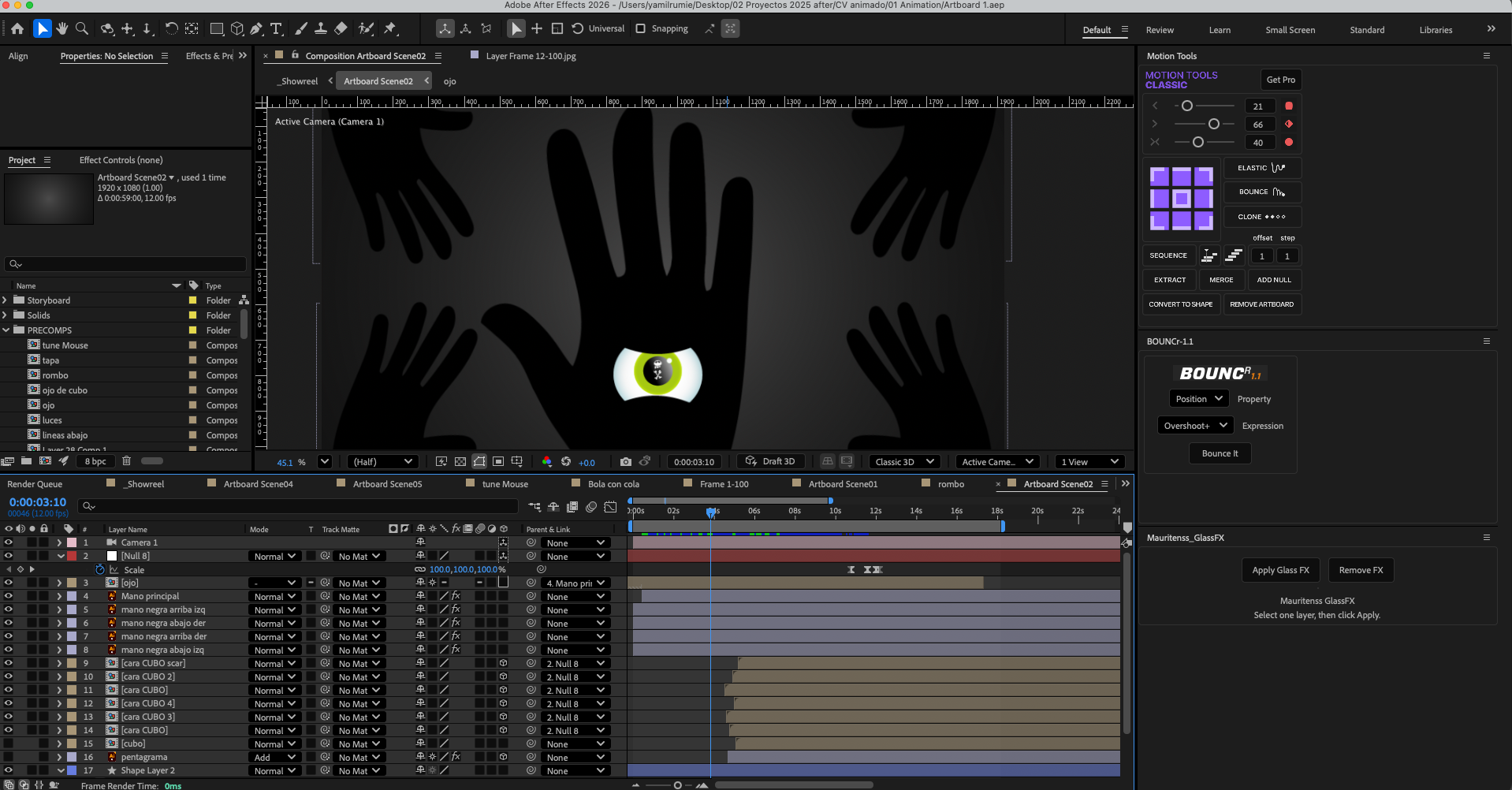The image size is (1512, 790).
Task: Select the Orbit camera tool
Action: point(107,29)
